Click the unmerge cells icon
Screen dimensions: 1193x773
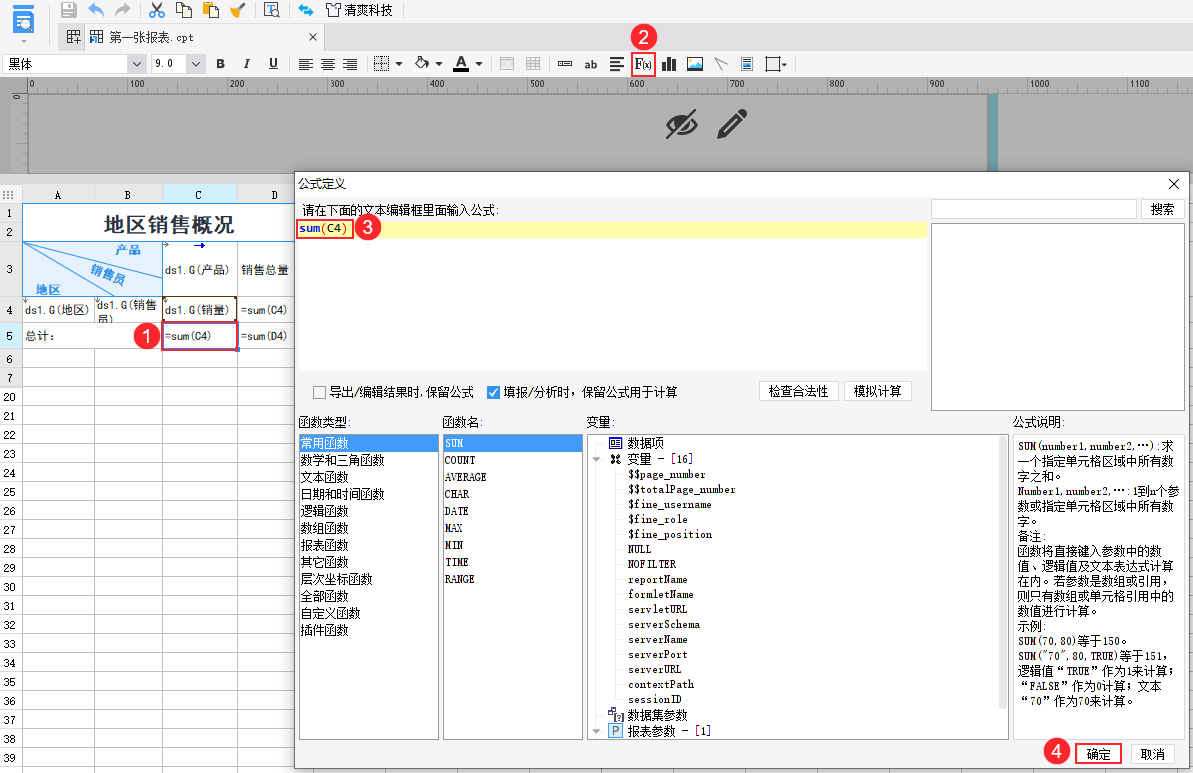pyautogui.click(x=533, y=64)
